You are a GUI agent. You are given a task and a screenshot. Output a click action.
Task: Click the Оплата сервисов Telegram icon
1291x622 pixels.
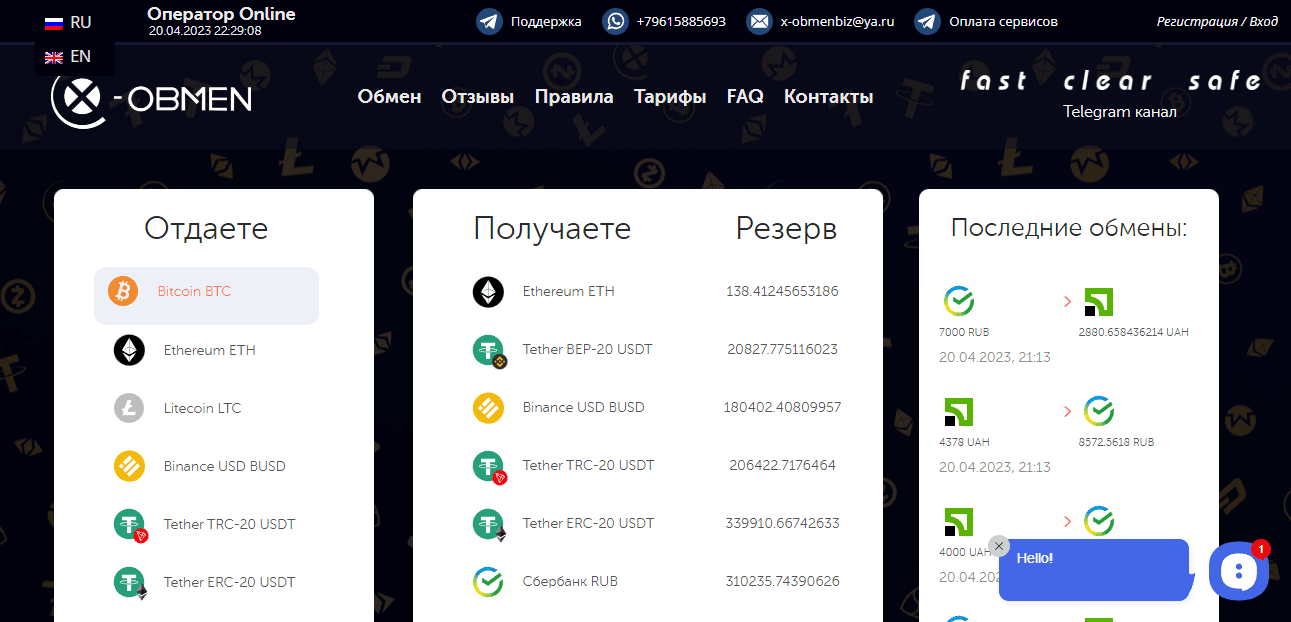927,21
